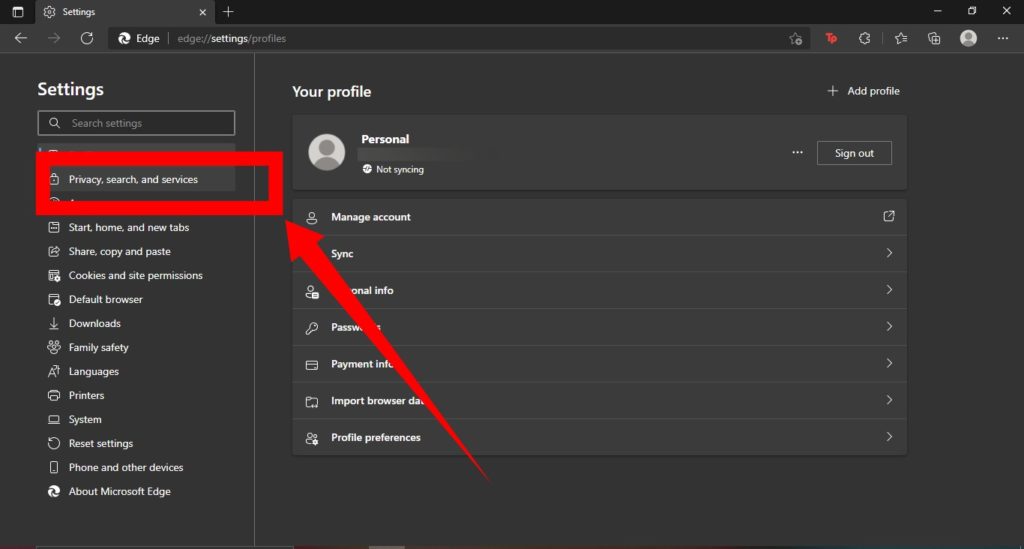This screenshot has width=1024, height=549.
Task: Focus the Search settings box
Action: [x=136, y=123]
